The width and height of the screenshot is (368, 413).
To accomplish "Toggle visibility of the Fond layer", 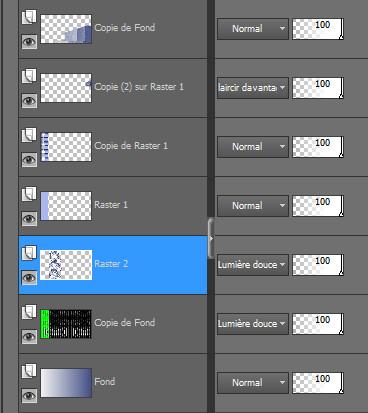I will coord(29,396).
